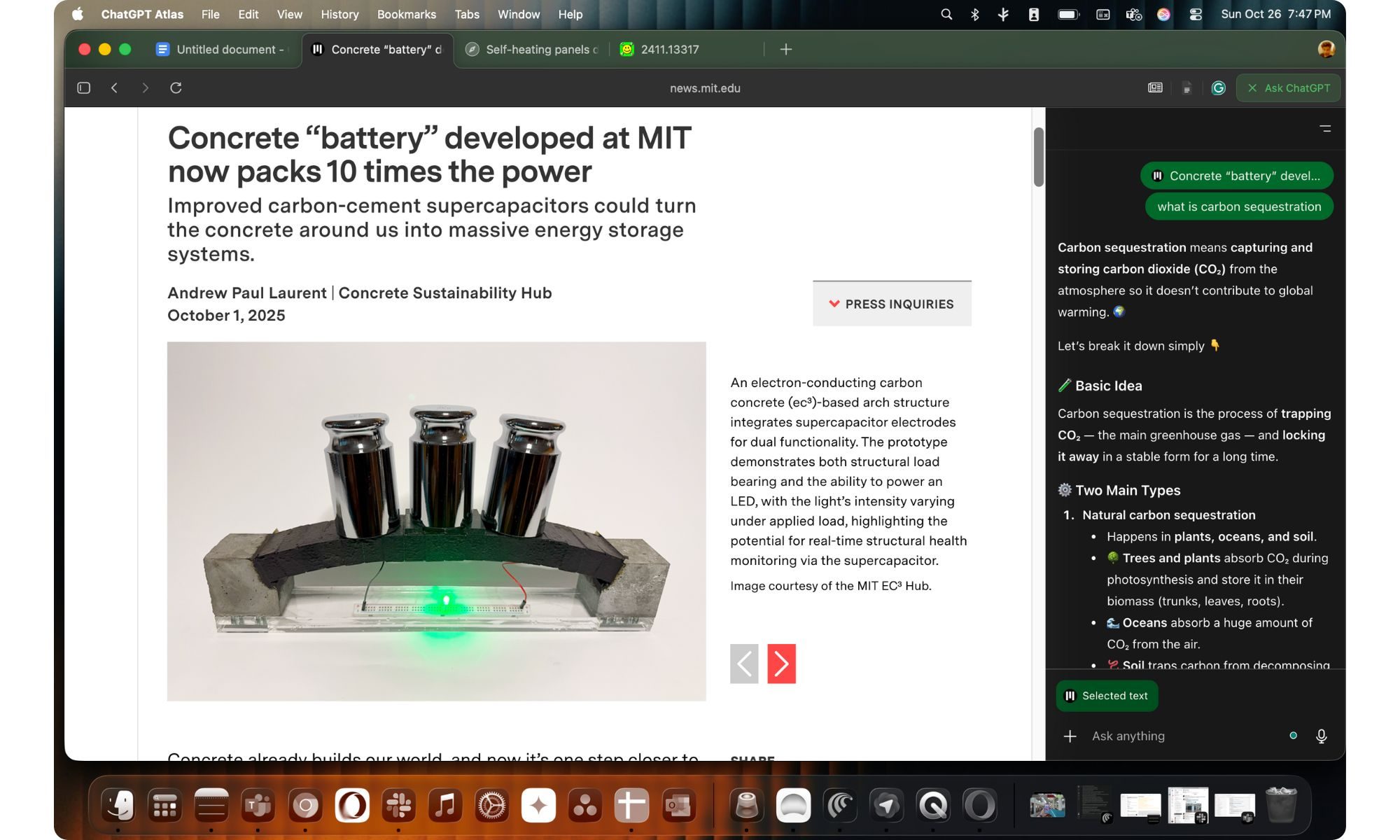Open the Edit menu
Image resolution: width=1400 pixels, height=840 pixels.
pos(248,14)
